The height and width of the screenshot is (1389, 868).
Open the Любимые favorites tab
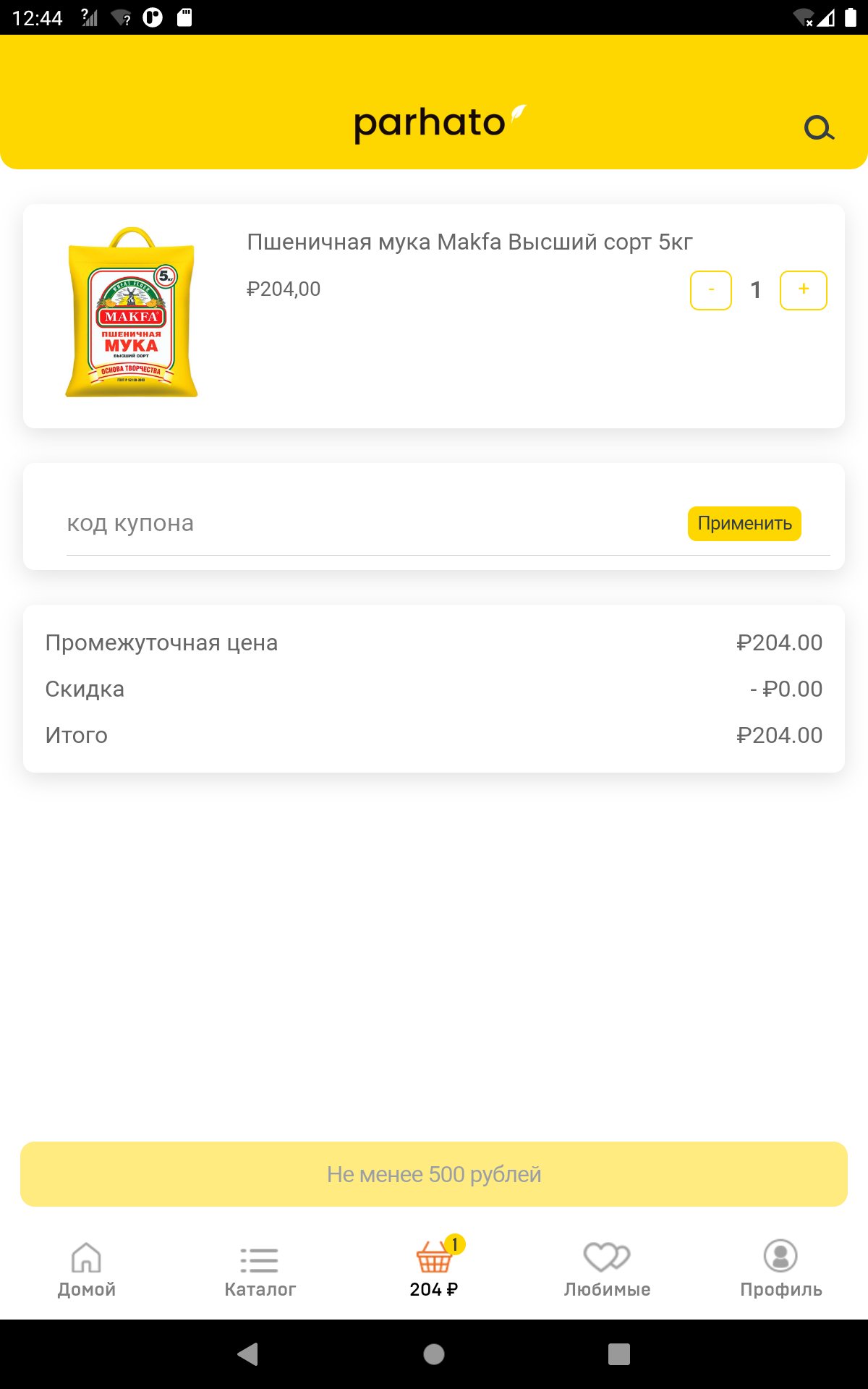point(608,1268)
